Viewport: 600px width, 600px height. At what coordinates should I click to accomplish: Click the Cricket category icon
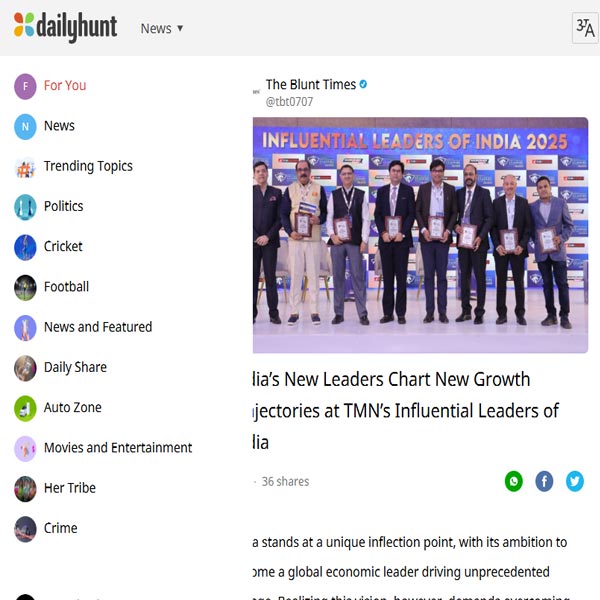(x=25, y=247)
